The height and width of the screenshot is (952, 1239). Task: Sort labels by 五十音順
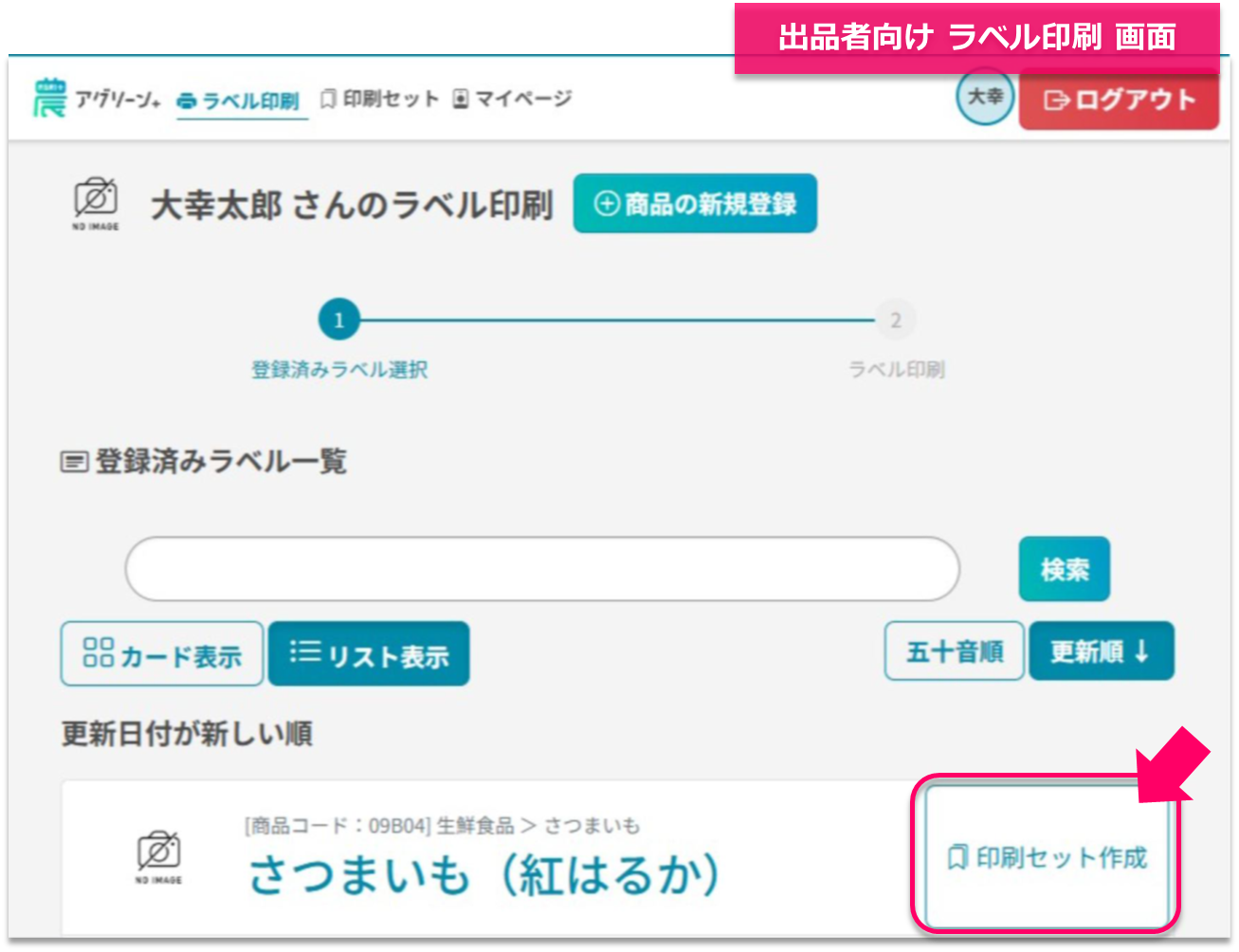pyautogui.click(x=954, y=651)
